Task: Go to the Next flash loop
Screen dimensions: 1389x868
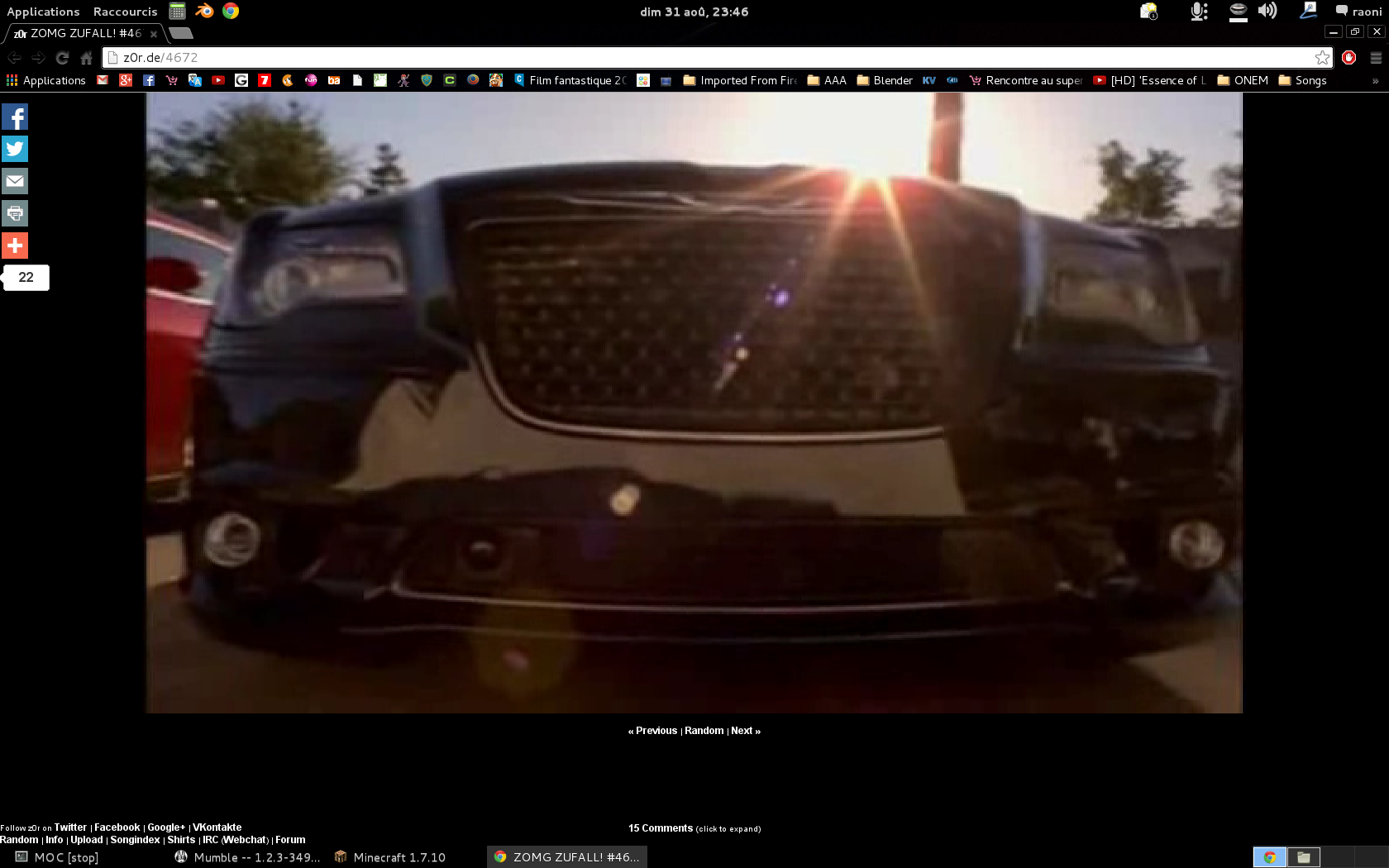Action: tap(746, 731)
